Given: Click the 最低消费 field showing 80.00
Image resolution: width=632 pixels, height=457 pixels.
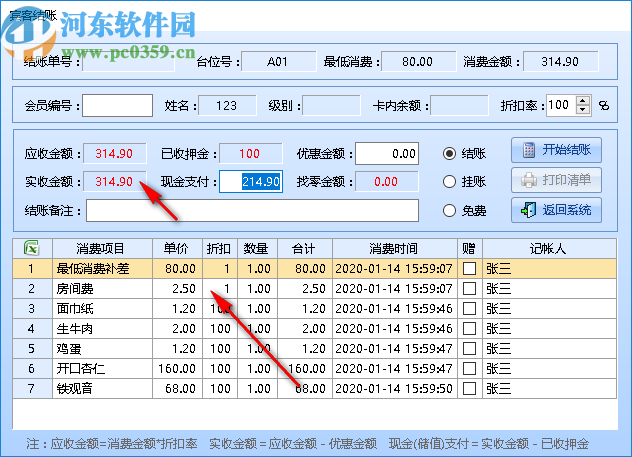Looking at the screenshot, I should pos(418,62).
